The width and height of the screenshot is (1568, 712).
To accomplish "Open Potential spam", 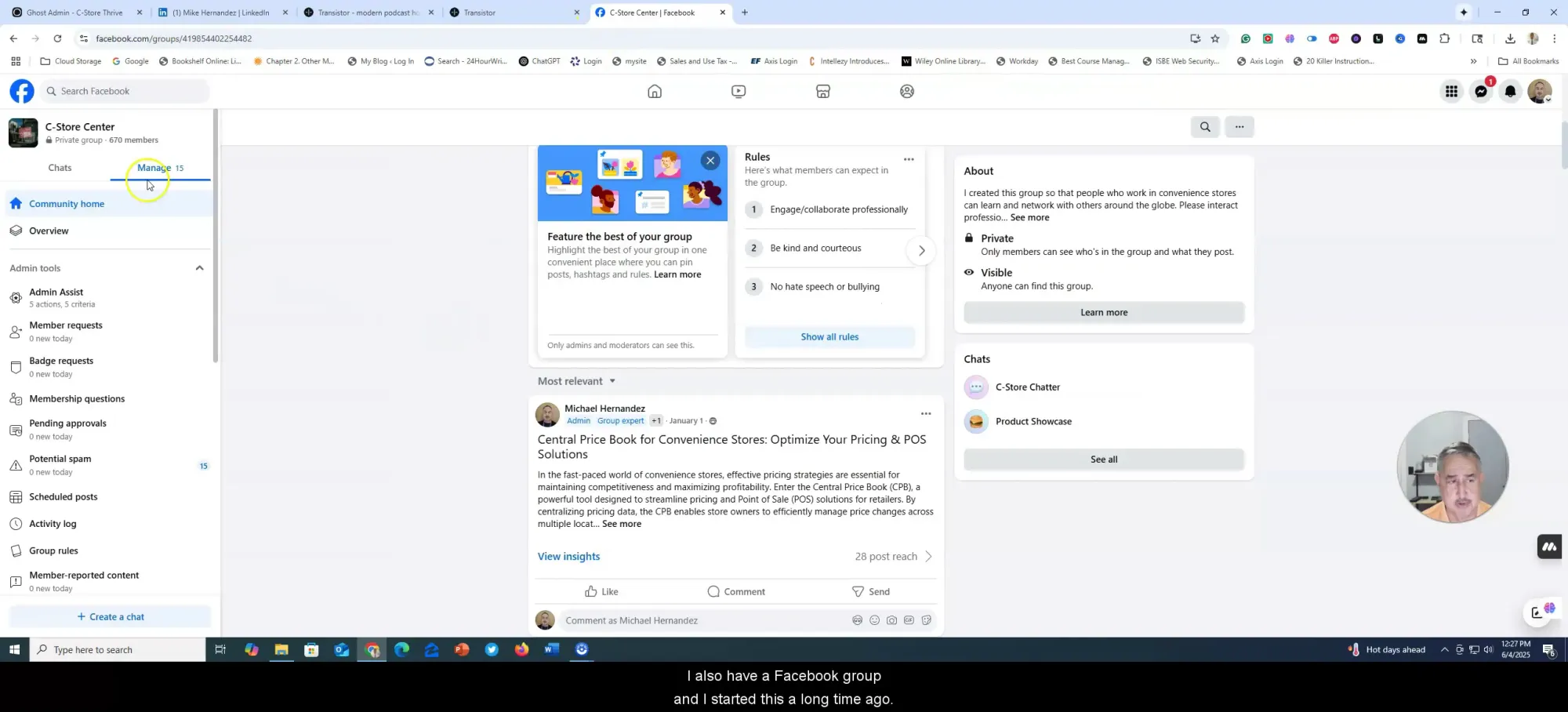I will (x=110, y=465).
